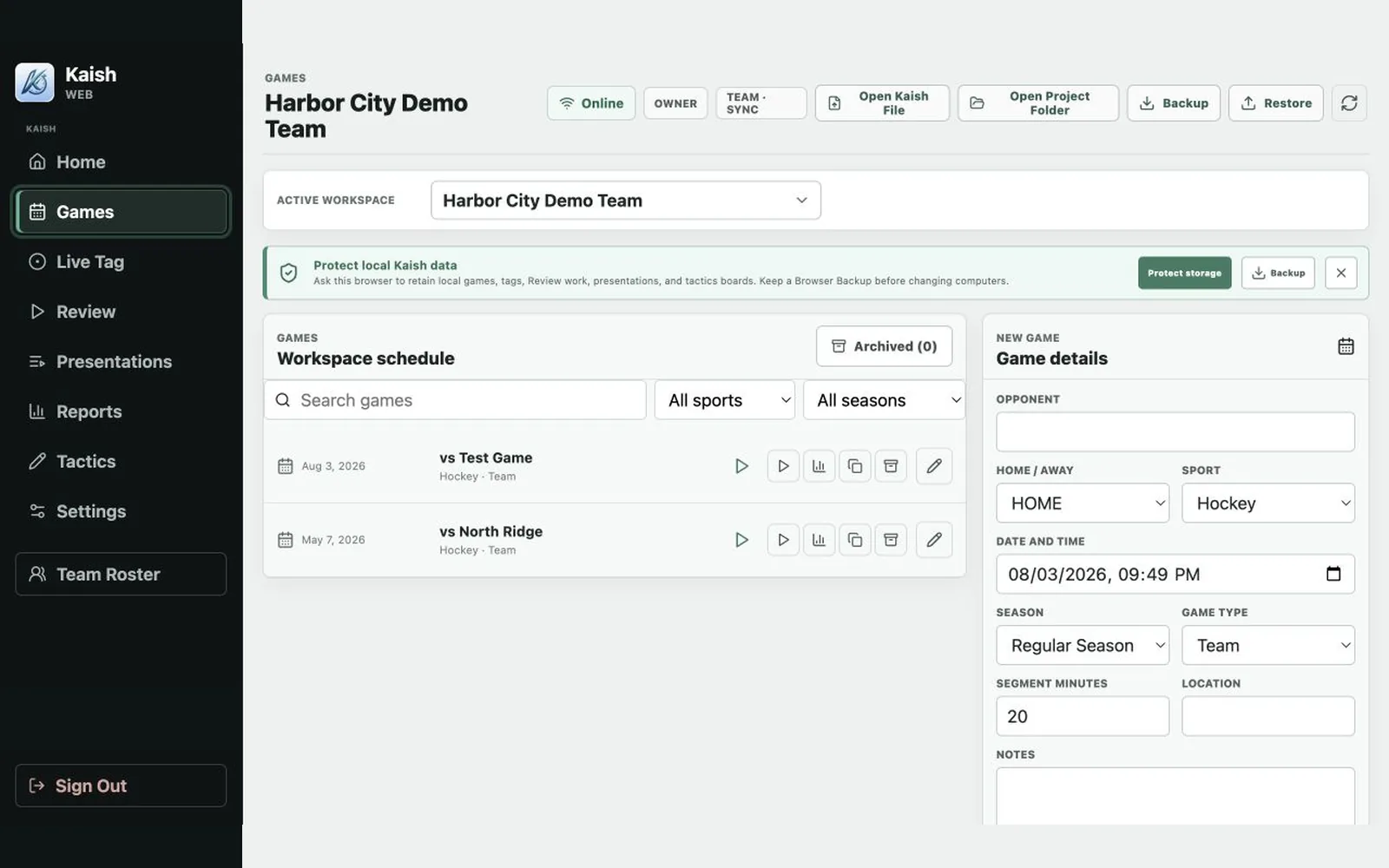Edit vs North Ridge with pencil icon
The height and width of the screenshot is (868, 1389).
(x=934, y=540)
